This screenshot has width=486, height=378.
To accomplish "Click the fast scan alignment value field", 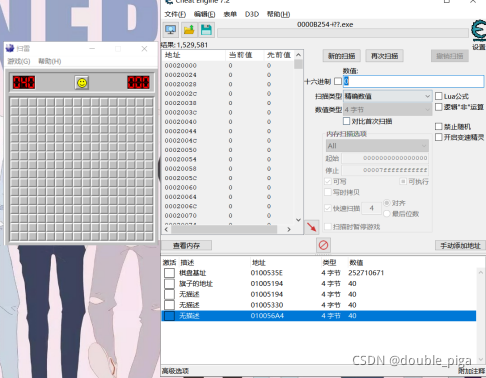I will coord(371,208).
